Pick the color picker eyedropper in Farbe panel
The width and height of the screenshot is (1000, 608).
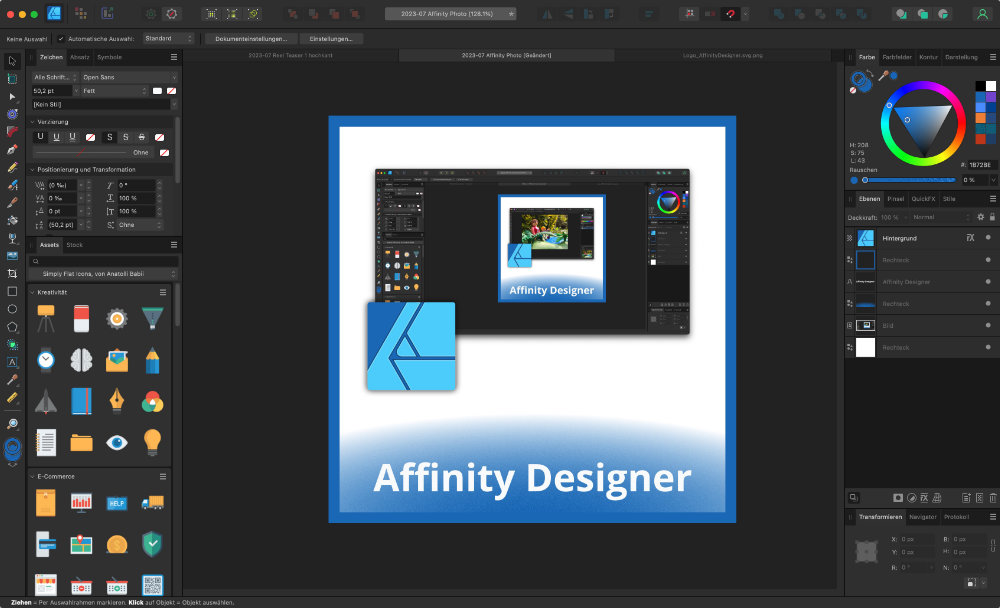[883, 76]
